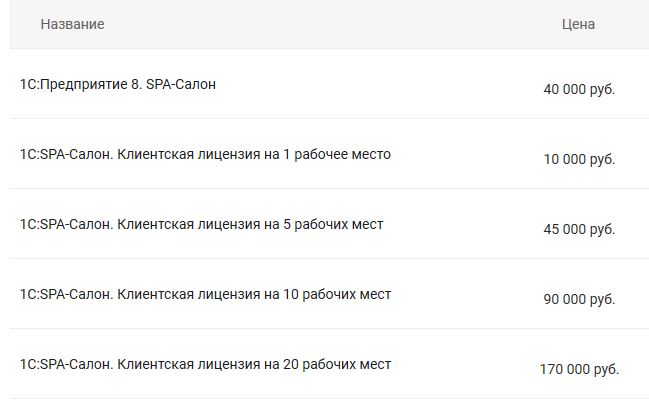Open the license for 10 рабочих мест
Viewport: 649px width, 408px height.
pos(205,294)
